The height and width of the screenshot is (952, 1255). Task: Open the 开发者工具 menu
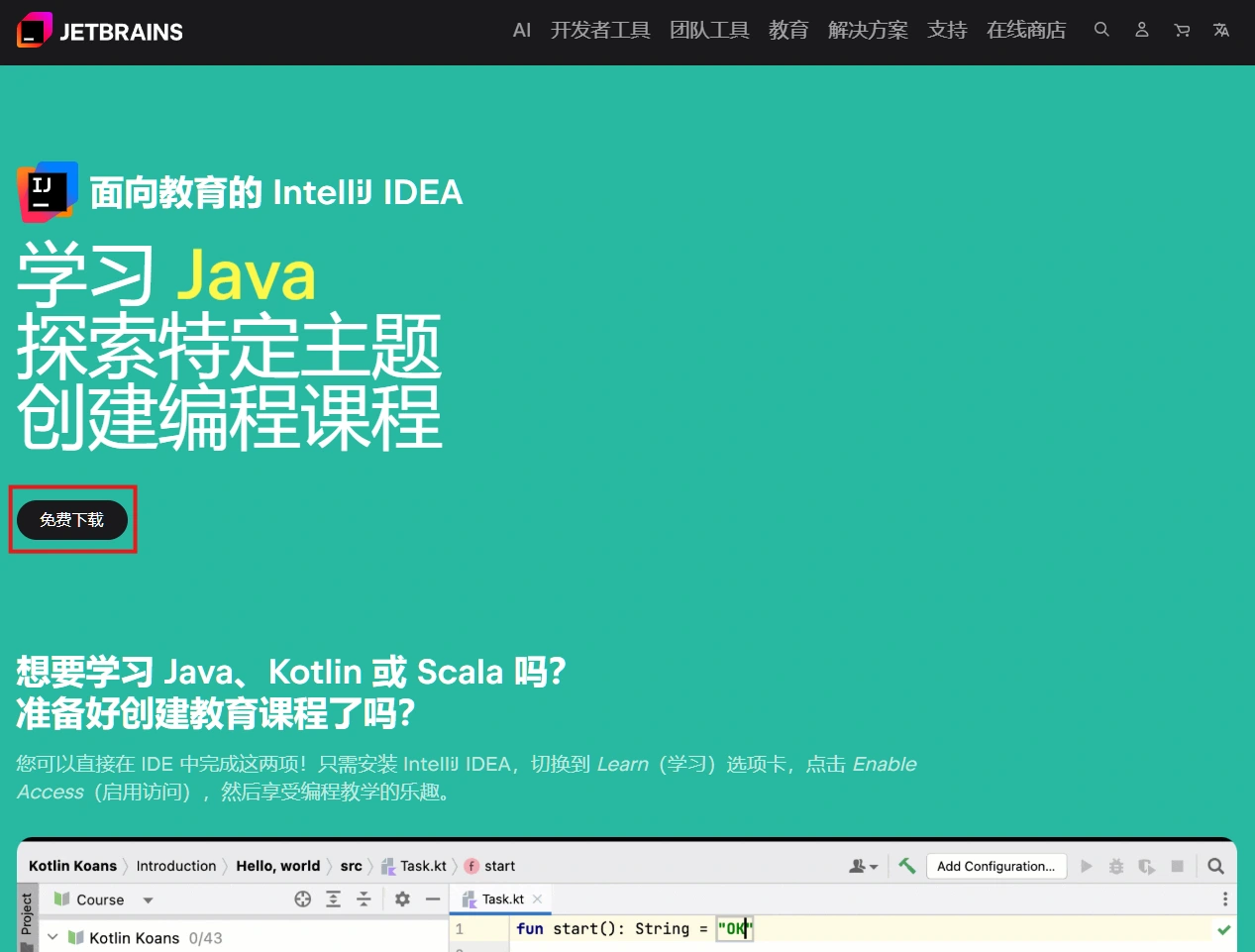click(x=600, y=30)
